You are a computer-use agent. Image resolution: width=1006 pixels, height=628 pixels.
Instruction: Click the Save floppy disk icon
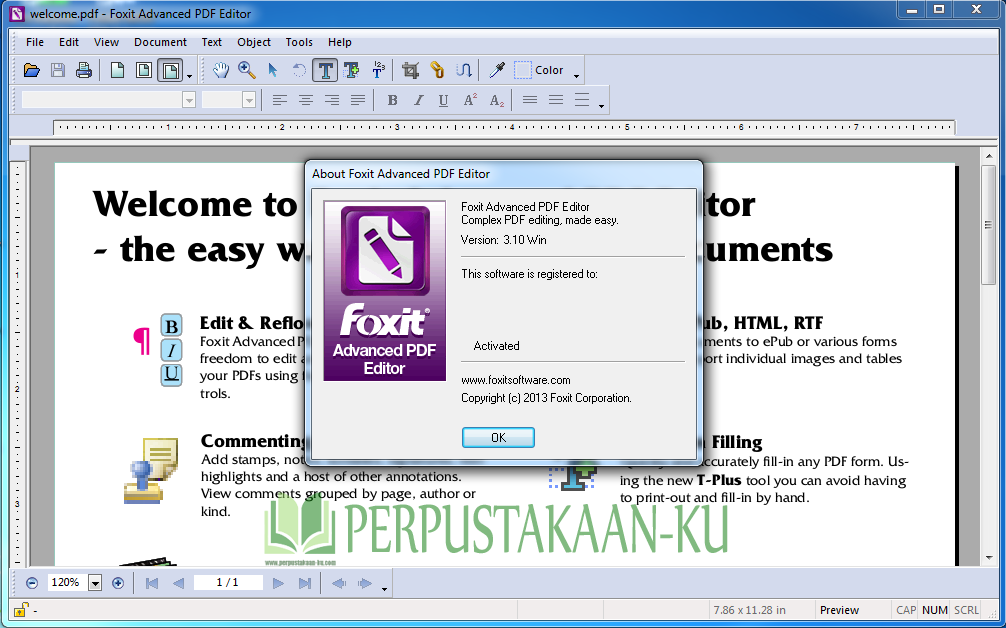(58, 70)
